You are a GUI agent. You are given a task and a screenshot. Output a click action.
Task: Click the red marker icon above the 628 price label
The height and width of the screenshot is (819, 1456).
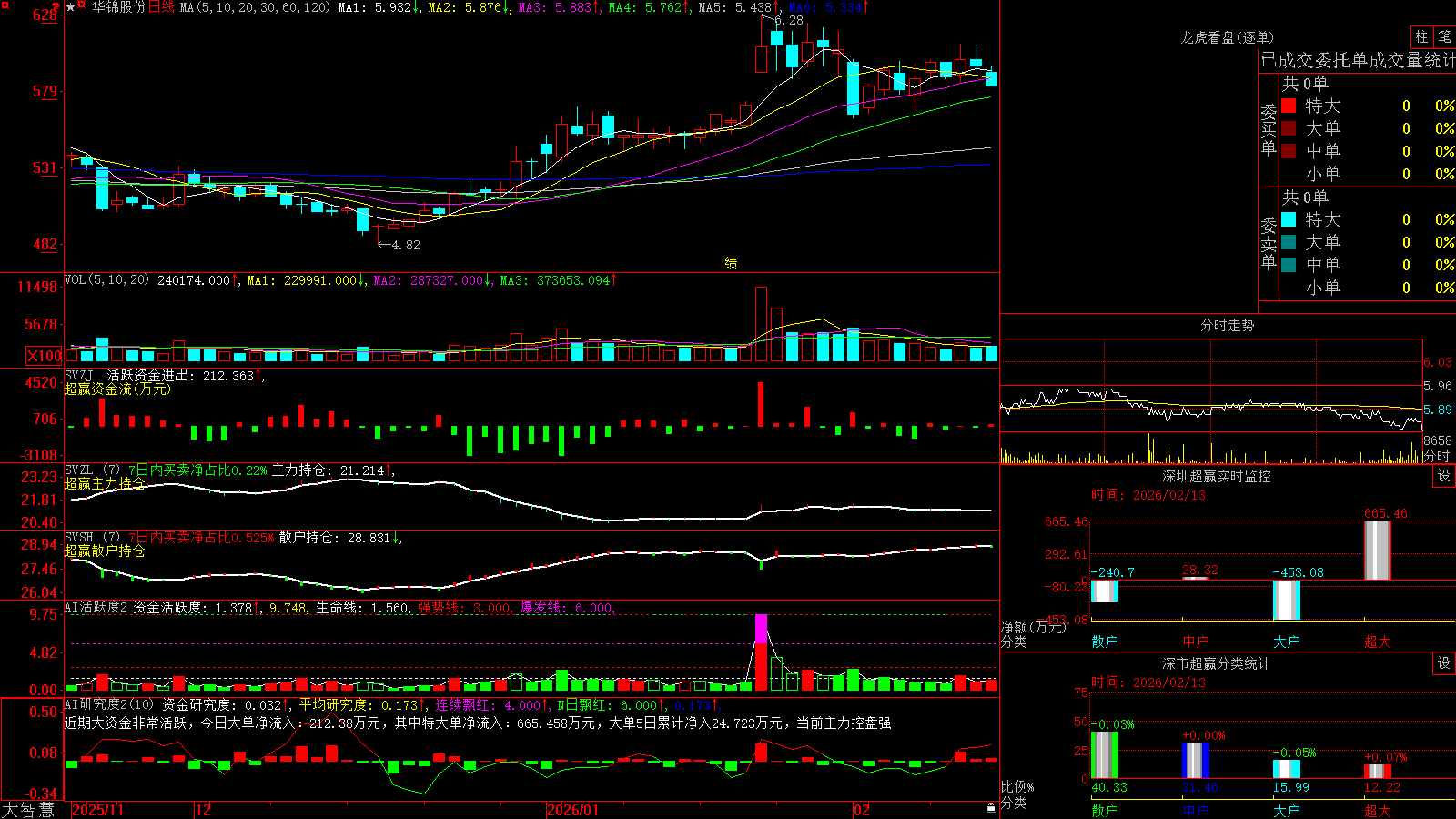55,5
